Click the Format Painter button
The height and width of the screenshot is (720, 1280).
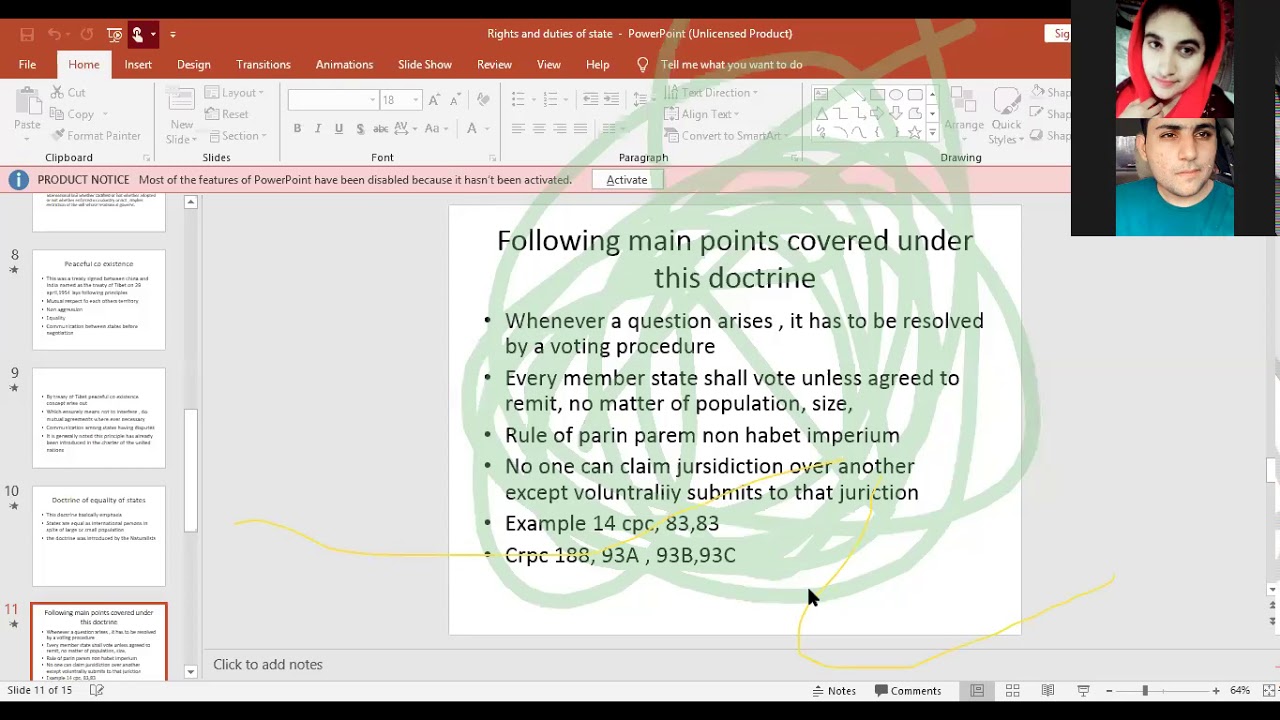click(x=96, y=136)
